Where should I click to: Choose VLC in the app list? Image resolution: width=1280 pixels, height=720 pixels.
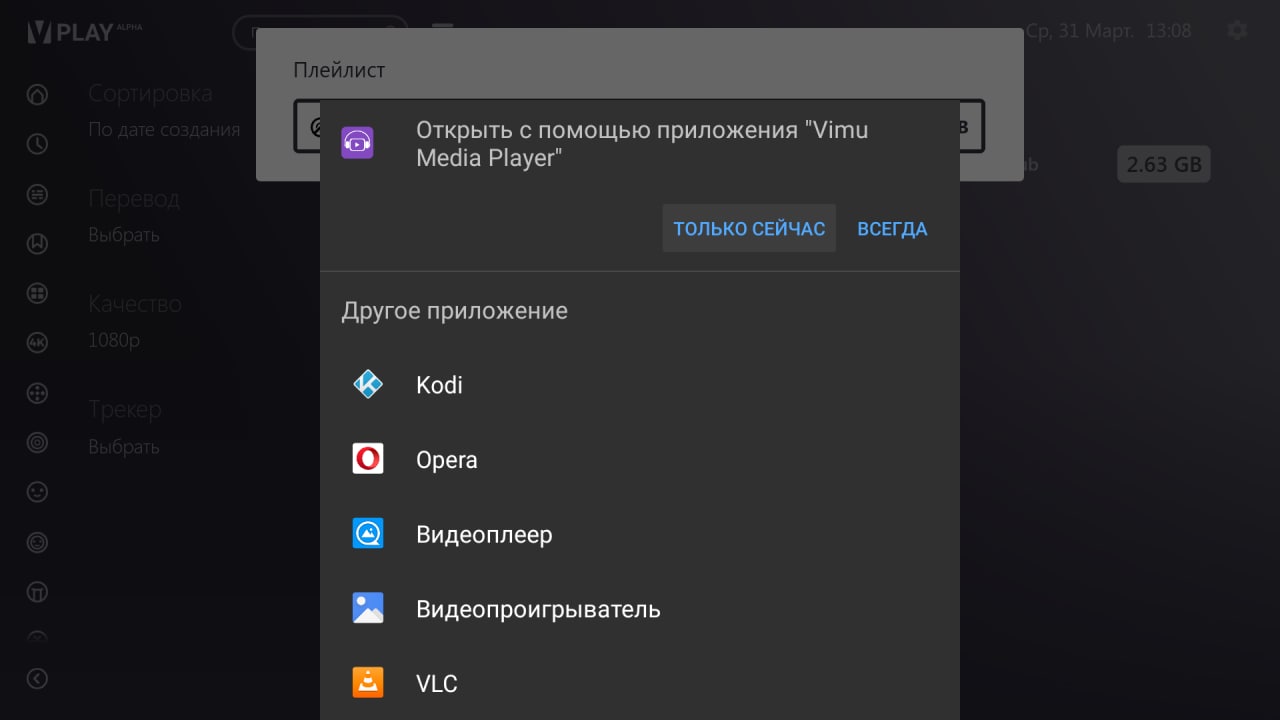pyautogui.click(x=640, y=684)
